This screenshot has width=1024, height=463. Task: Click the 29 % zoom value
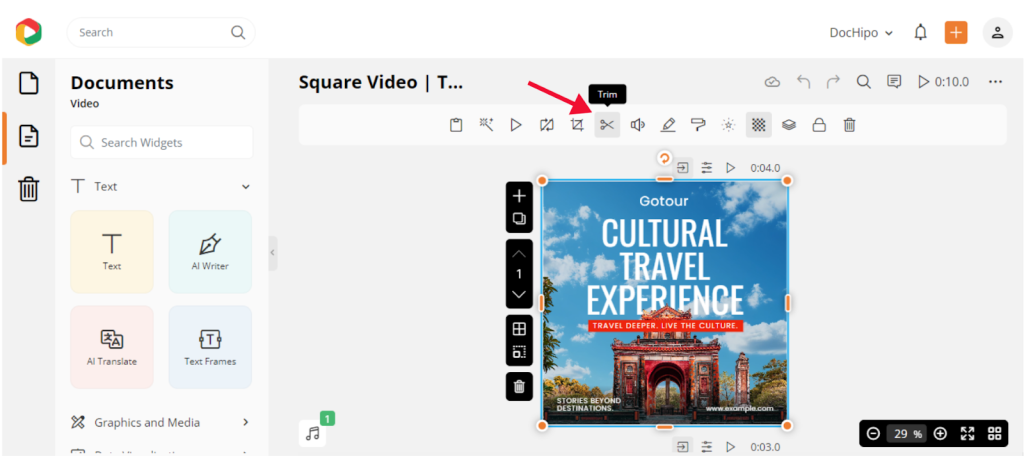tap(906, 434)
